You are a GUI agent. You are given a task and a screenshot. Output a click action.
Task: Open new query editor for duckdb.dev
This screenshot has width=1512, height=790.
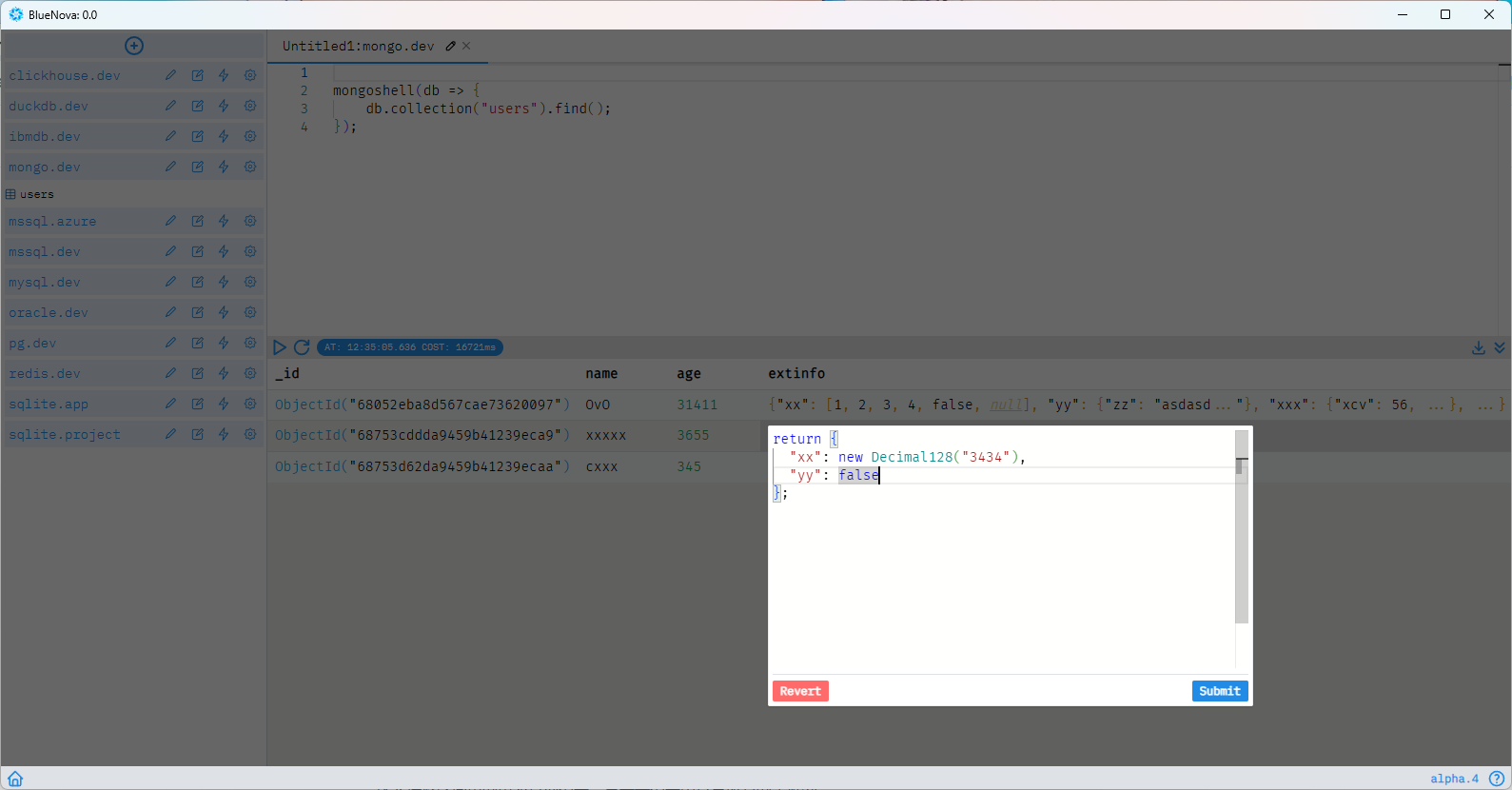click(197, 106)
